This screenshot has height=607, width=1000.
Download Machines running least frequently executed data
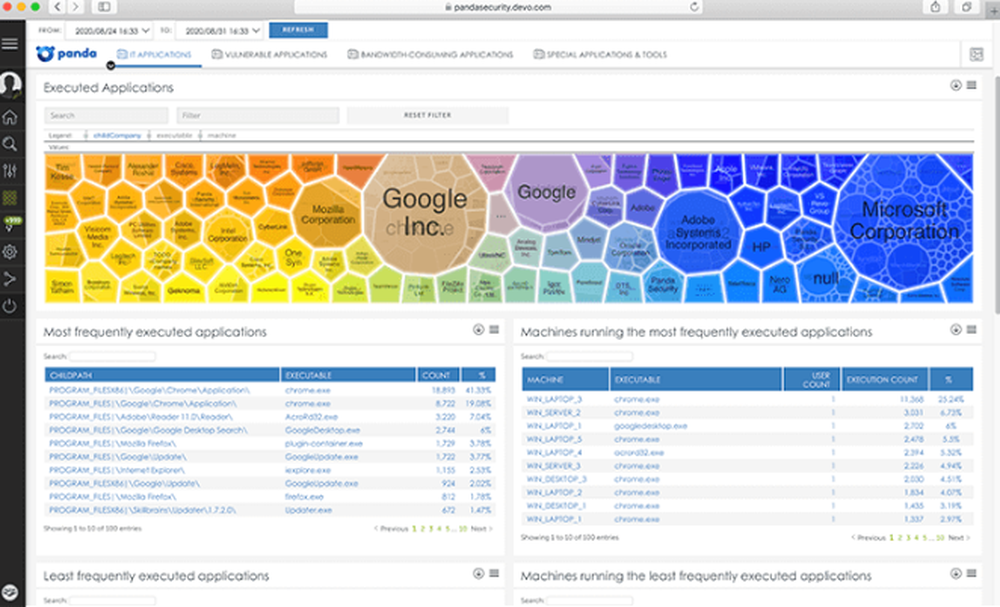click(x=955, y=573)
